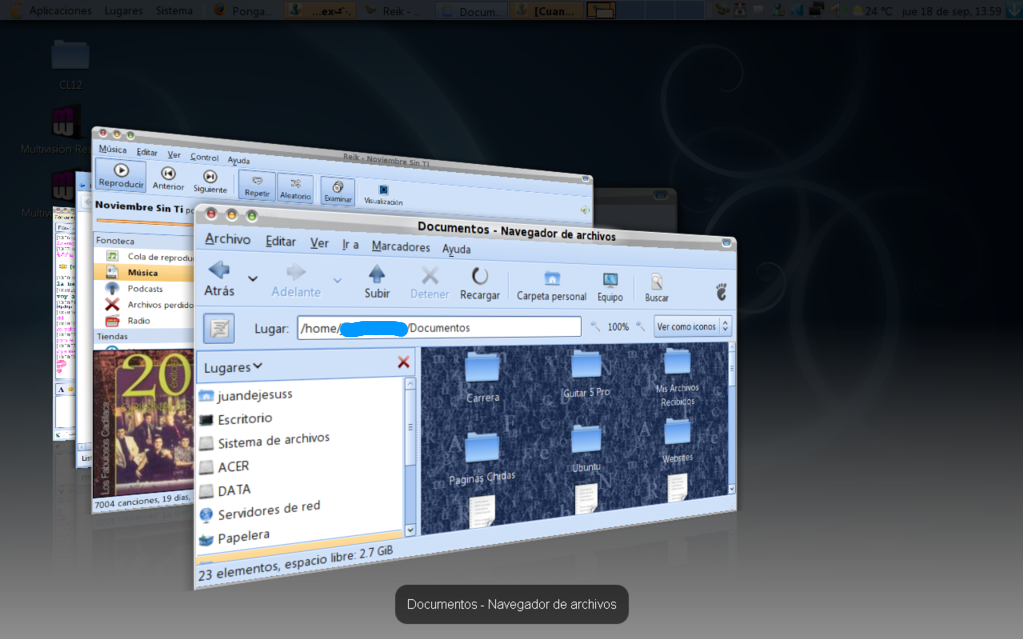
Task: Open the Archivo menu in the file browser
Action: pyautogui.click(x=227, y=239)
